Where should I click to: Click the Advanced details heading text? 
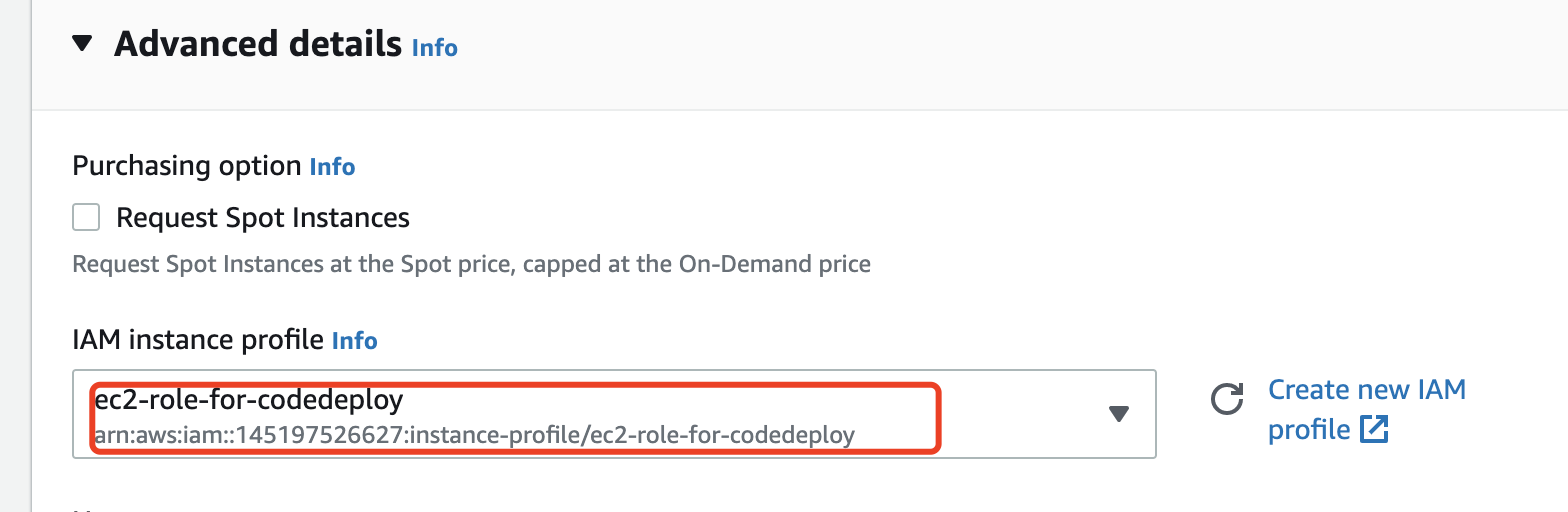coord(258,44)
